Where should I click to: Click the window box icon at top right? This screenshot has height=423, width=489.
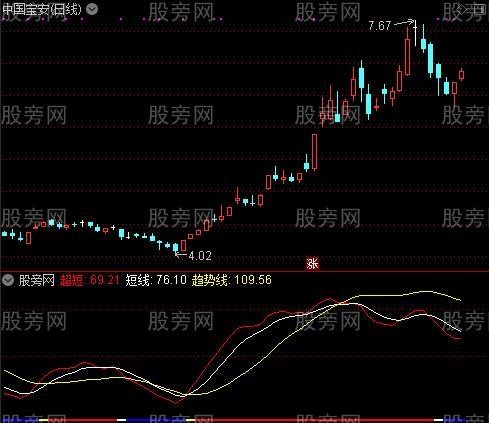(x=479, y=9)
